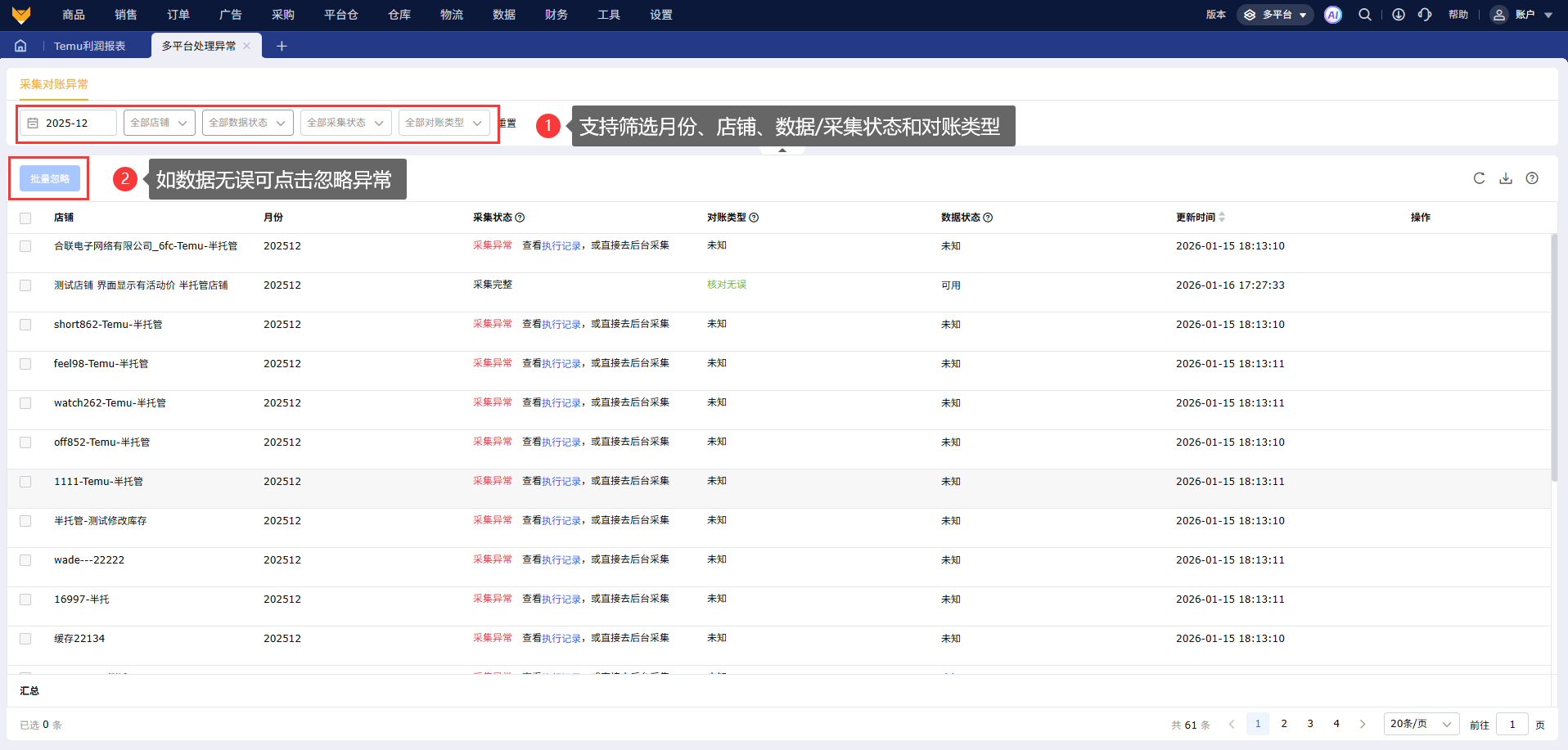This screenshot has height=750, width=1568.
Task: Click the search magnifier icon
Action: click(1365, 15)
